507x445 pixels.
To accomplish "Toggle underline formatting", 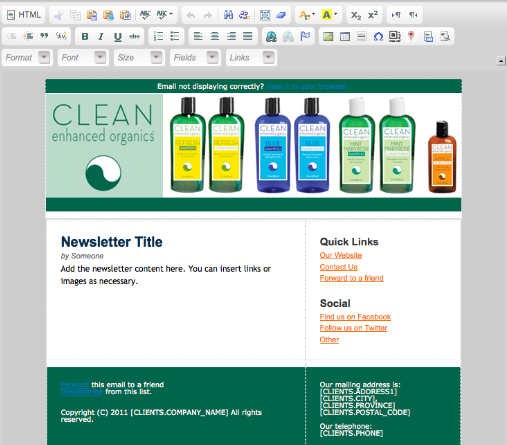I will point(118,36).
